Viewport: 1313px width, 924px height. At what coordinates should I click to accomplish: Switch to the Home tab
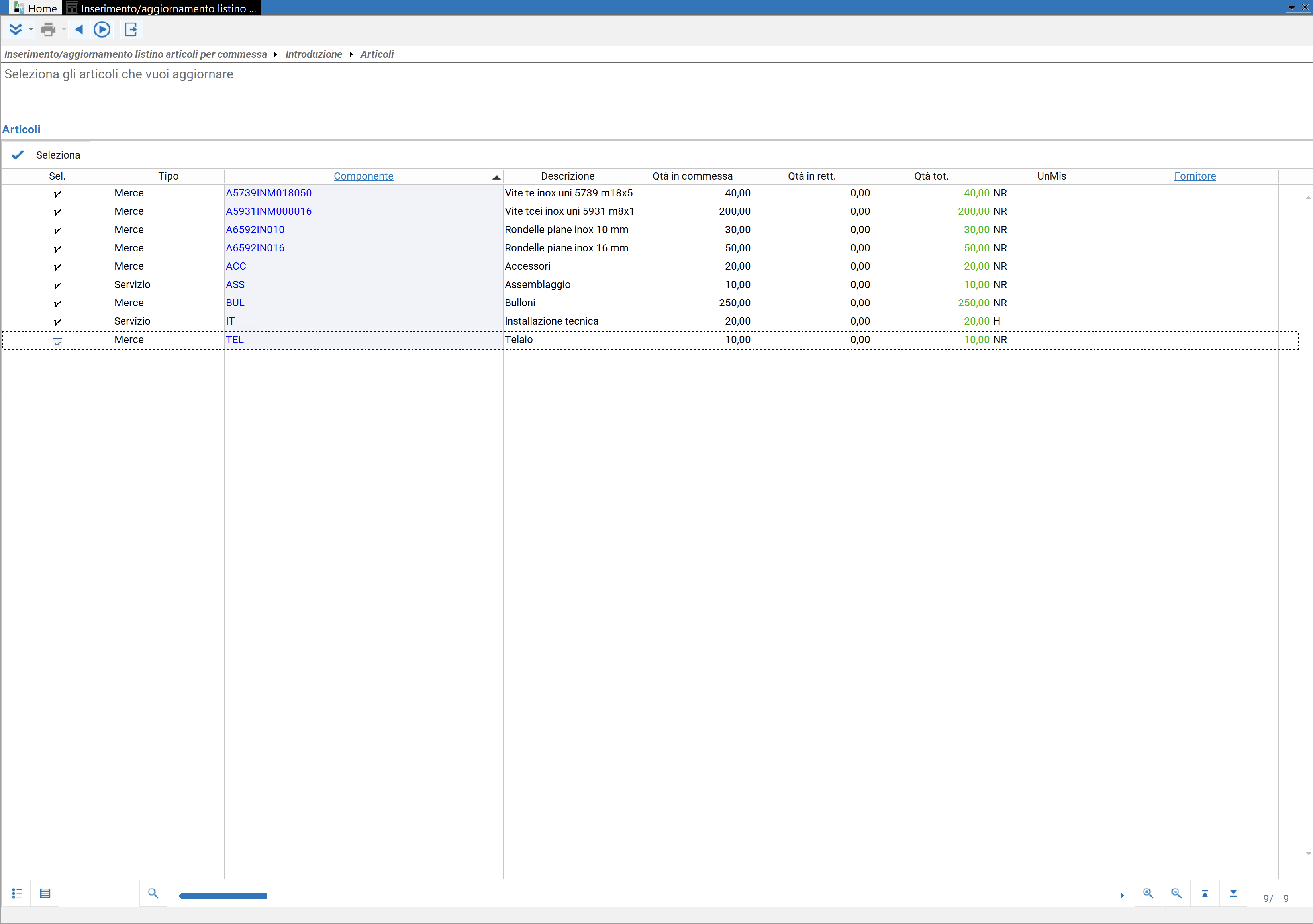pyautogui.click(x=35, y=8)
